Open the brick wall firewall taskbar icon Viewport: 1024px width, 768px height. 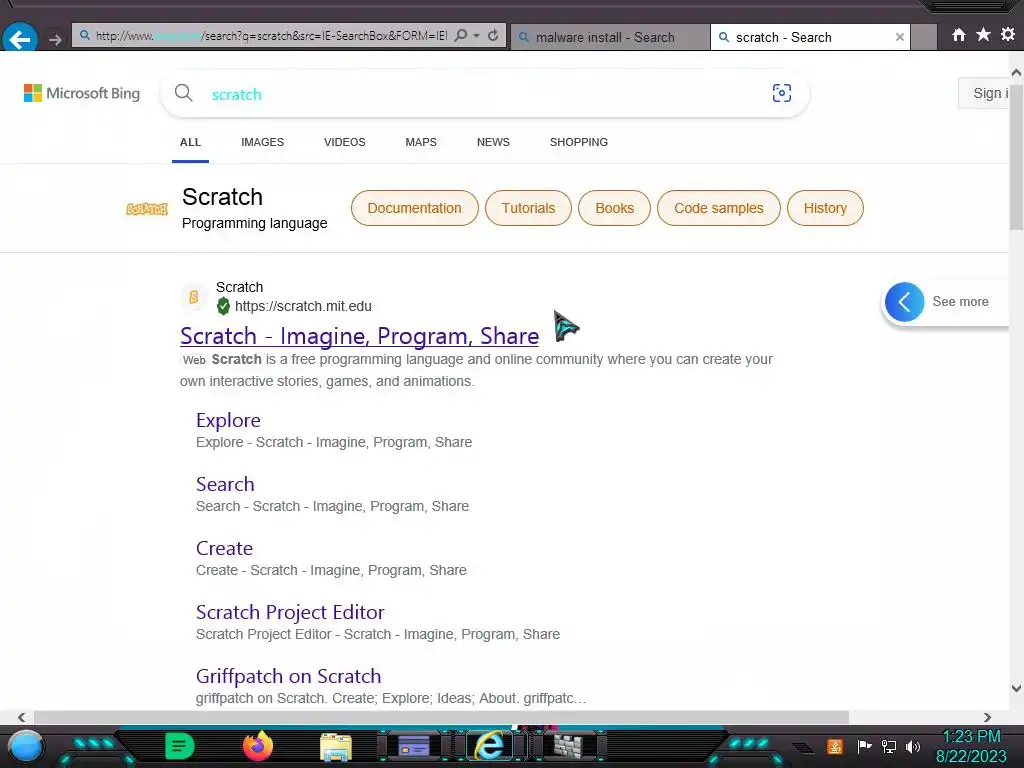coord(569,746)
